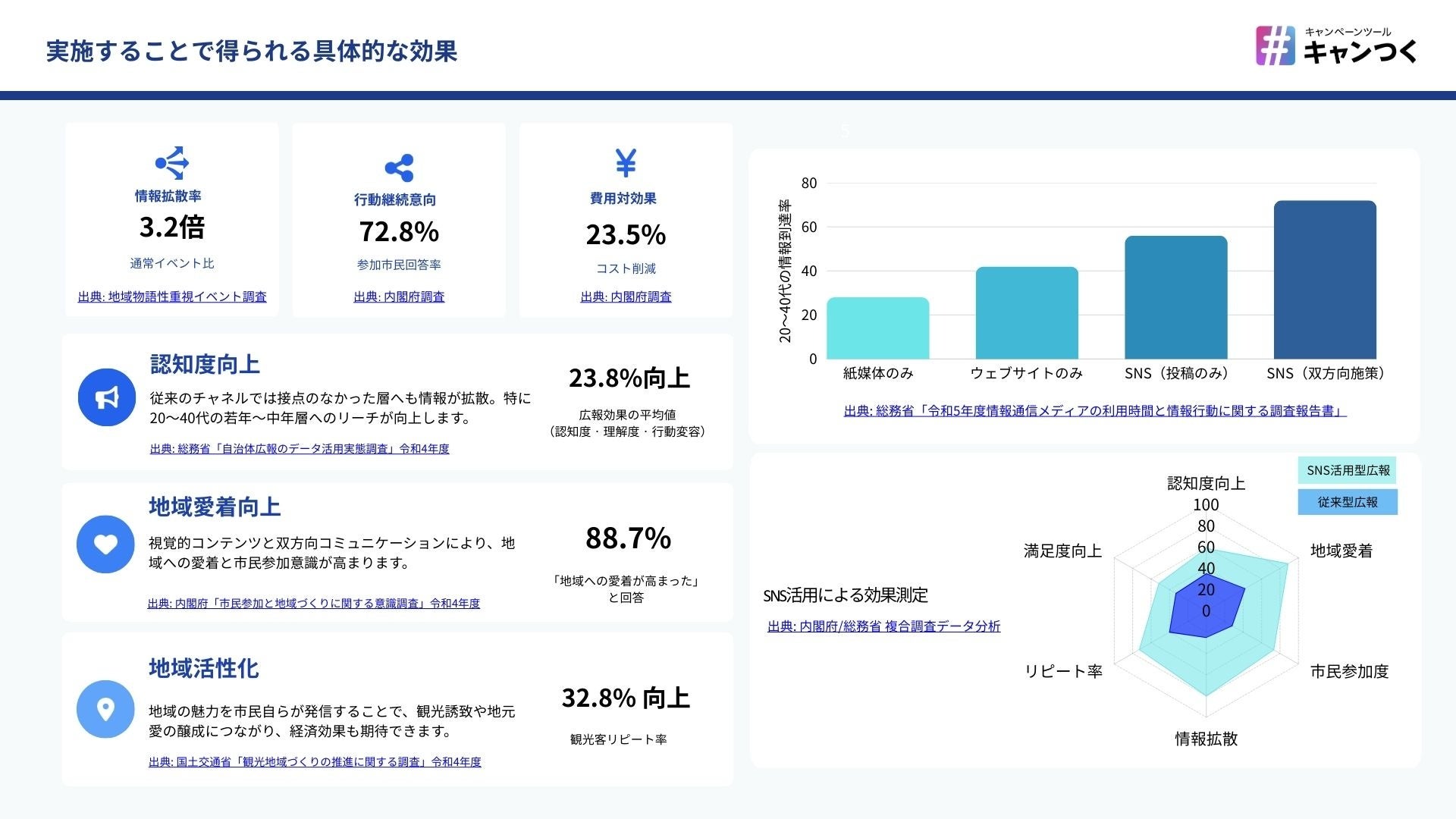Click the 紙媒体のみ bar in chart
Viewport: 1456px width, 819px height.
click(x=877, y=328)
